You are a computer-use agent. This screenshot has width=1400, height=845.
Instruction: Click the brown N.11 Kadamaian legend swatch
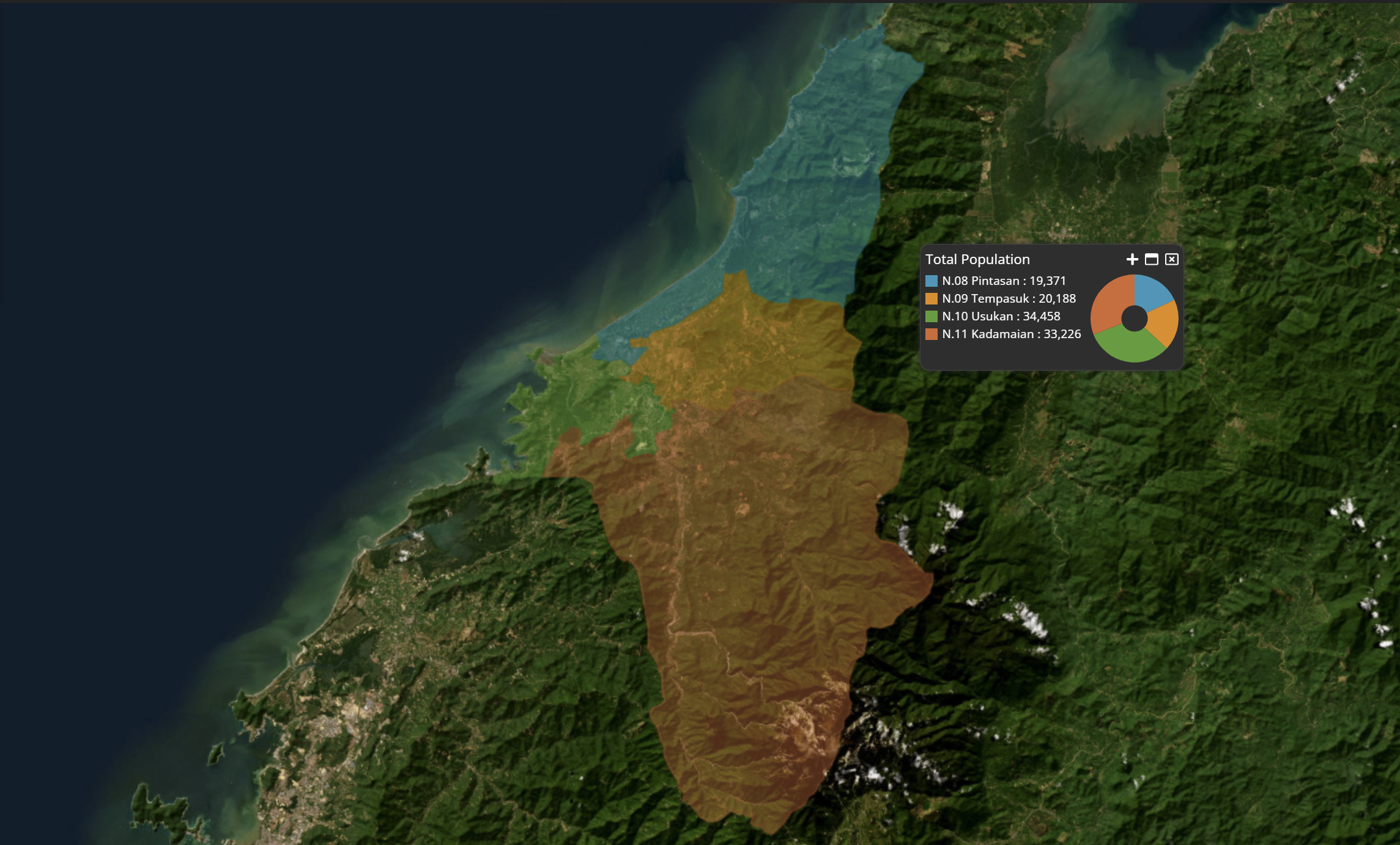[x=931, y=334]
